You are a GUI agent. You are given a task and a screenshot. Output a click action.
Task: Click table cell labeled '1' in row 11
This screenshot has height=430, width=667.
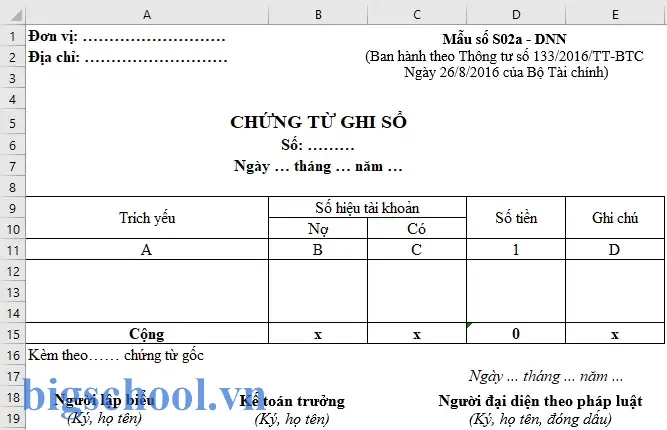516,250
